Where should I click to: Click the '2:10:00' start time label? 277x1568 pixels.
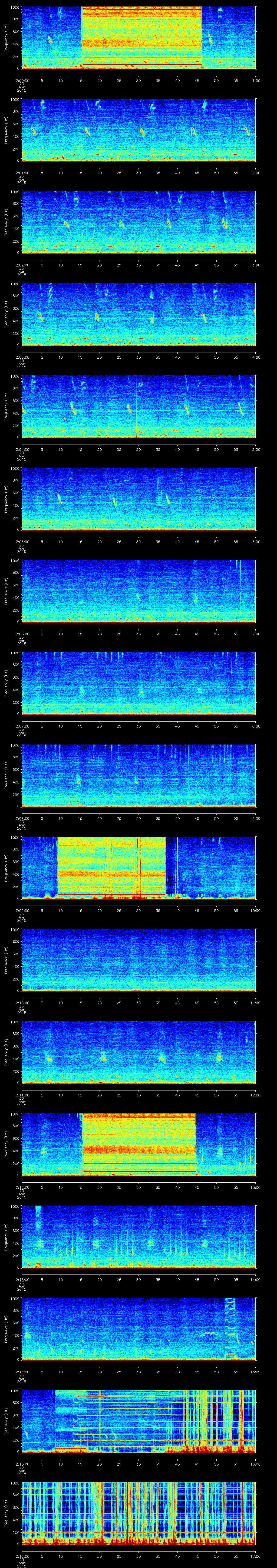pos(22,1003)
